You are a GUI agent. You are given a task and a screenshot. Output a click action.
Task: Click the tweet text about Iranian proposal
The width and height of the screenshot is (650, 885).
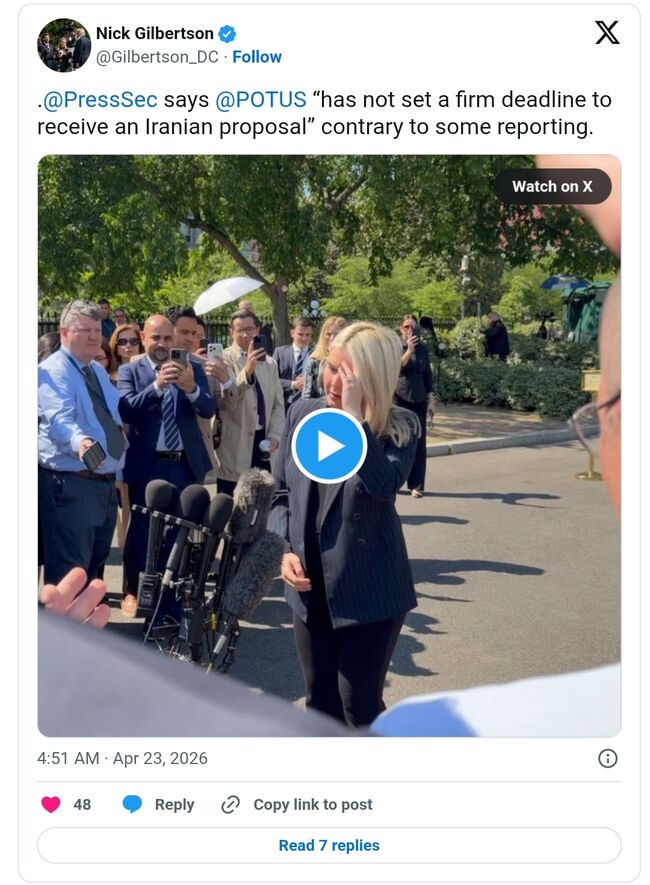[324, 113]
